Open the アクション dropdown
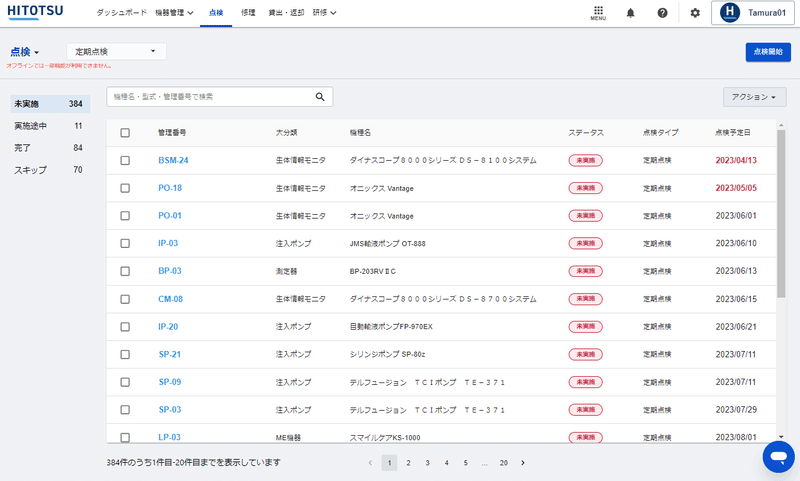This screenshot has height=481, width=800. (x=754, y=97)
